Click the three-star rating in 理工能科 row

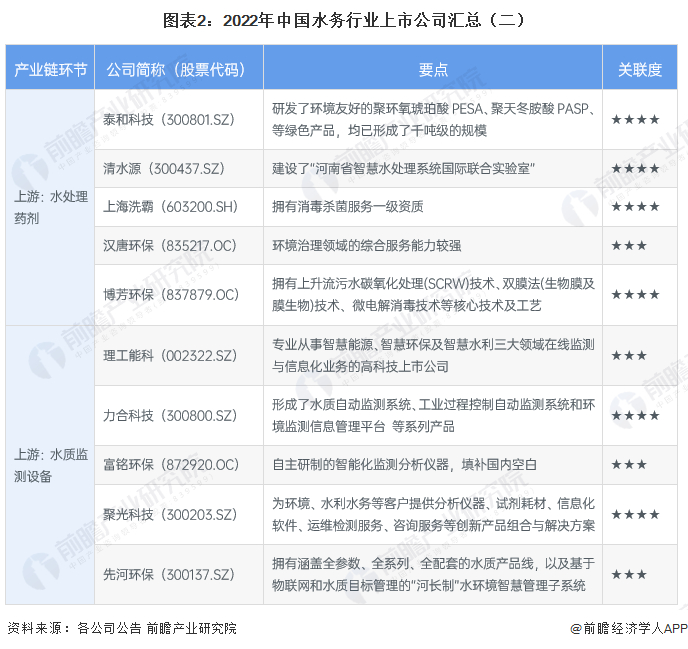pos(629,355)
